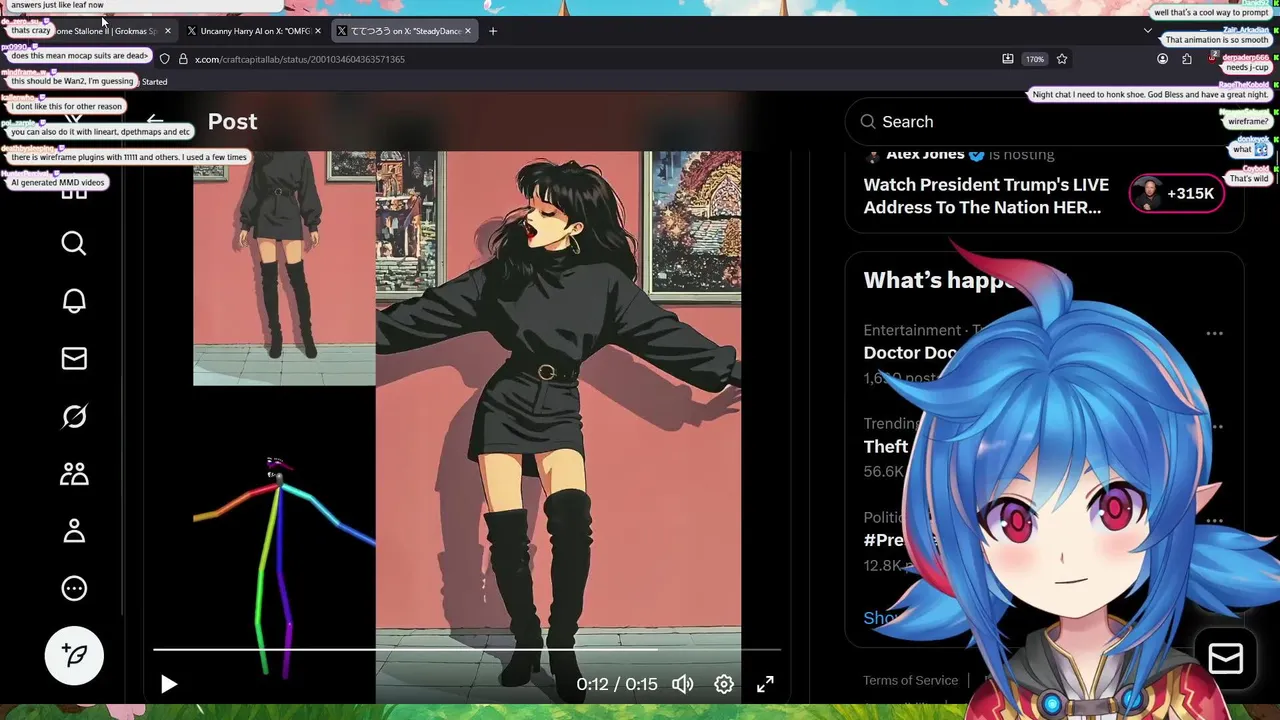Viewport: 1280px width, 720px height.
Task: Click the 'Started' bookmark bar item
Action: [154, 82]
